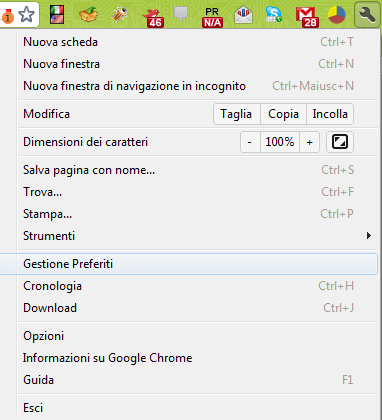Click the pie chart extension icon
The width and height of the screenshot is (382, 420).
336,15
